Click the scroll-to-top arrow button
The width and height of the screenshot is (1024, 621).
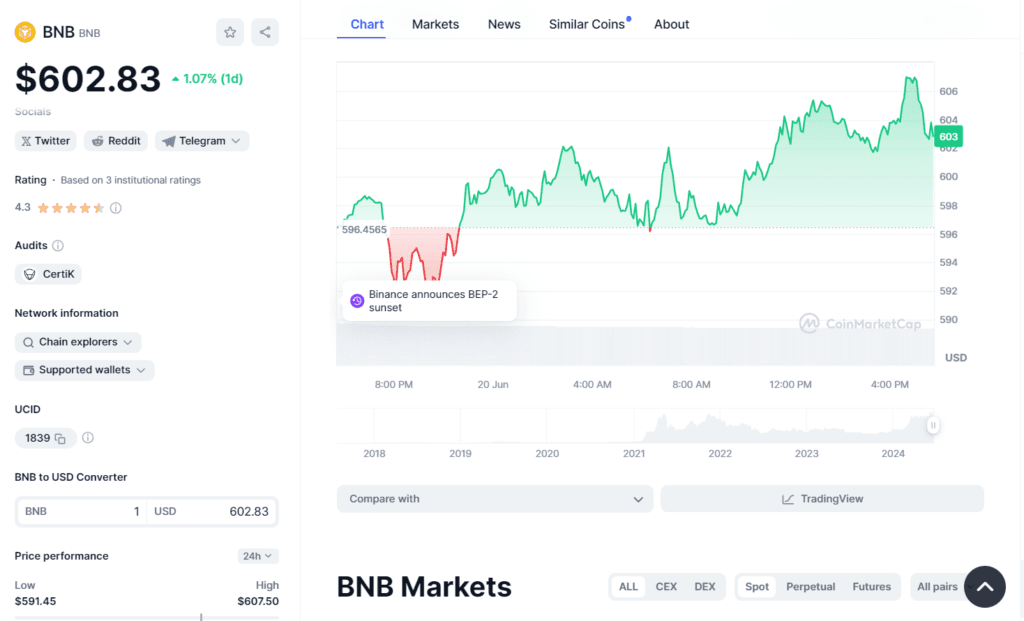(985, 587)
